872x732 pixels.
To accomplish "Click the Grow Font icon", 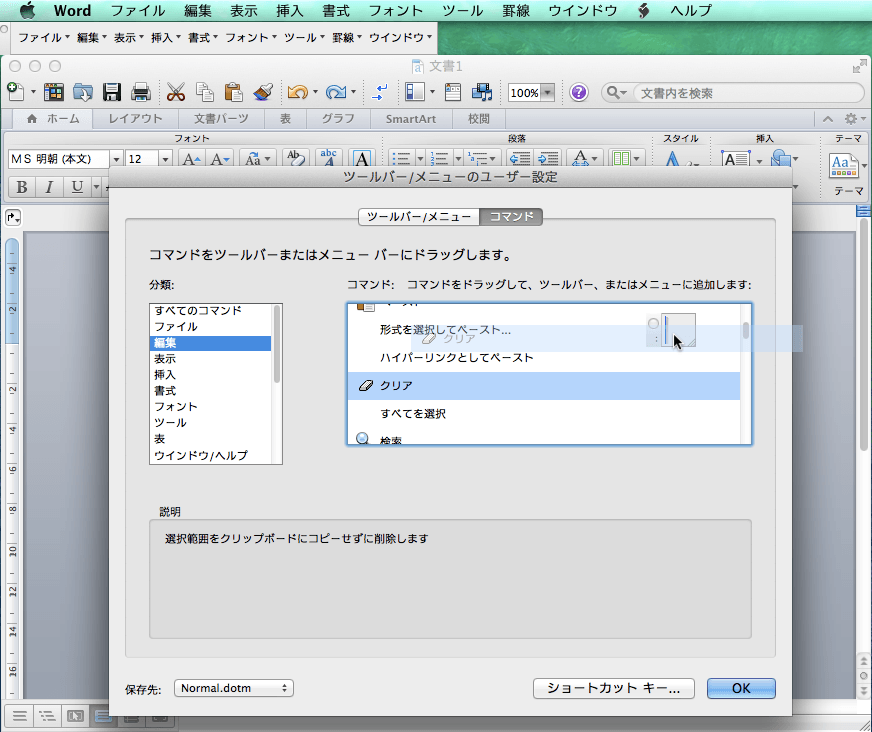I will click(x=191, y=159).
